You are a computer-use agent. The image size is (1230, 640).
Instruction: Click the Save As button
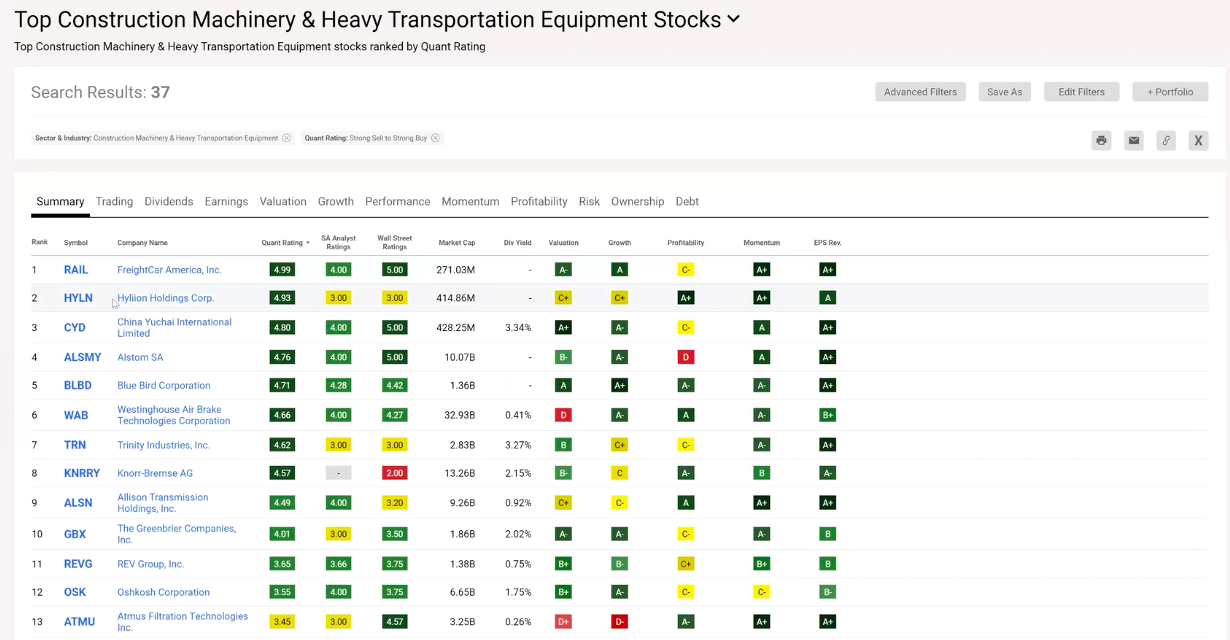(x=1004, y=91)
